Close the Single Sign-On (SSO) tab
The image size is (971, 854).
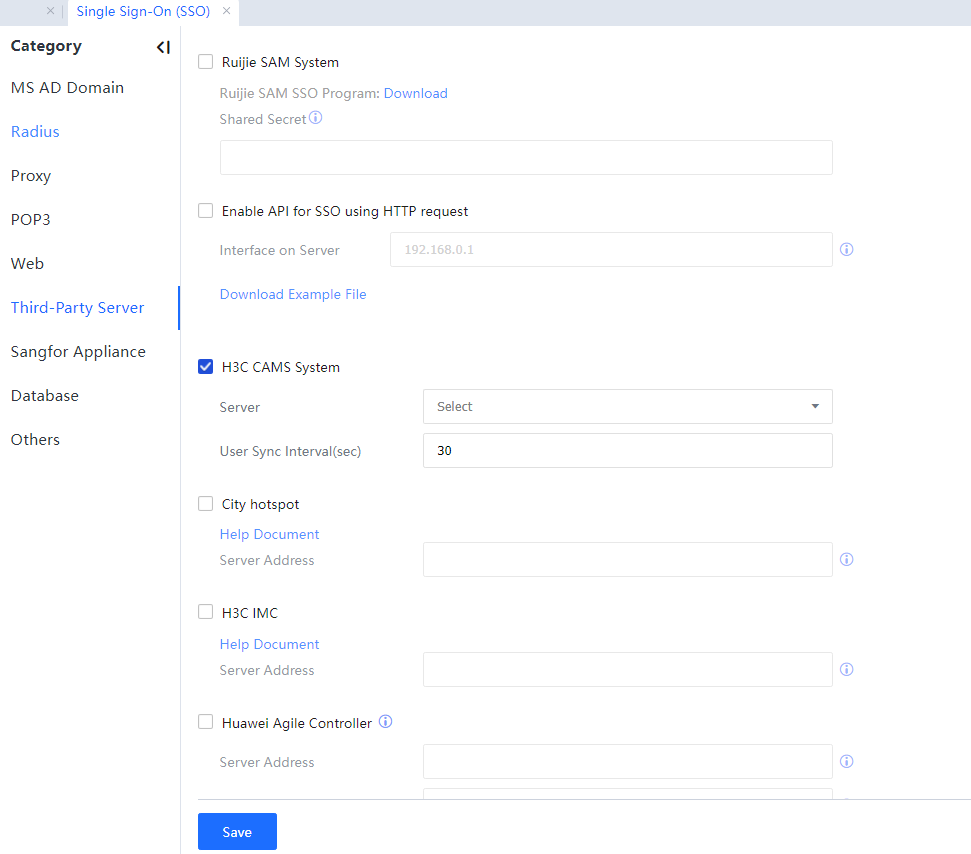(x=226, y=11)
